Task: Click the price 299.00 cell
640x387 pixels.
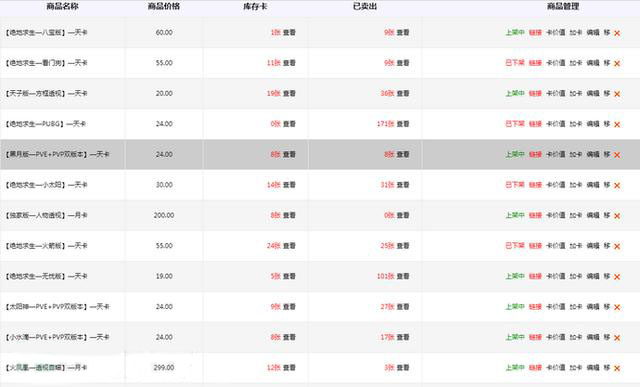Action: pyautogui.click(x=164, y=367)
